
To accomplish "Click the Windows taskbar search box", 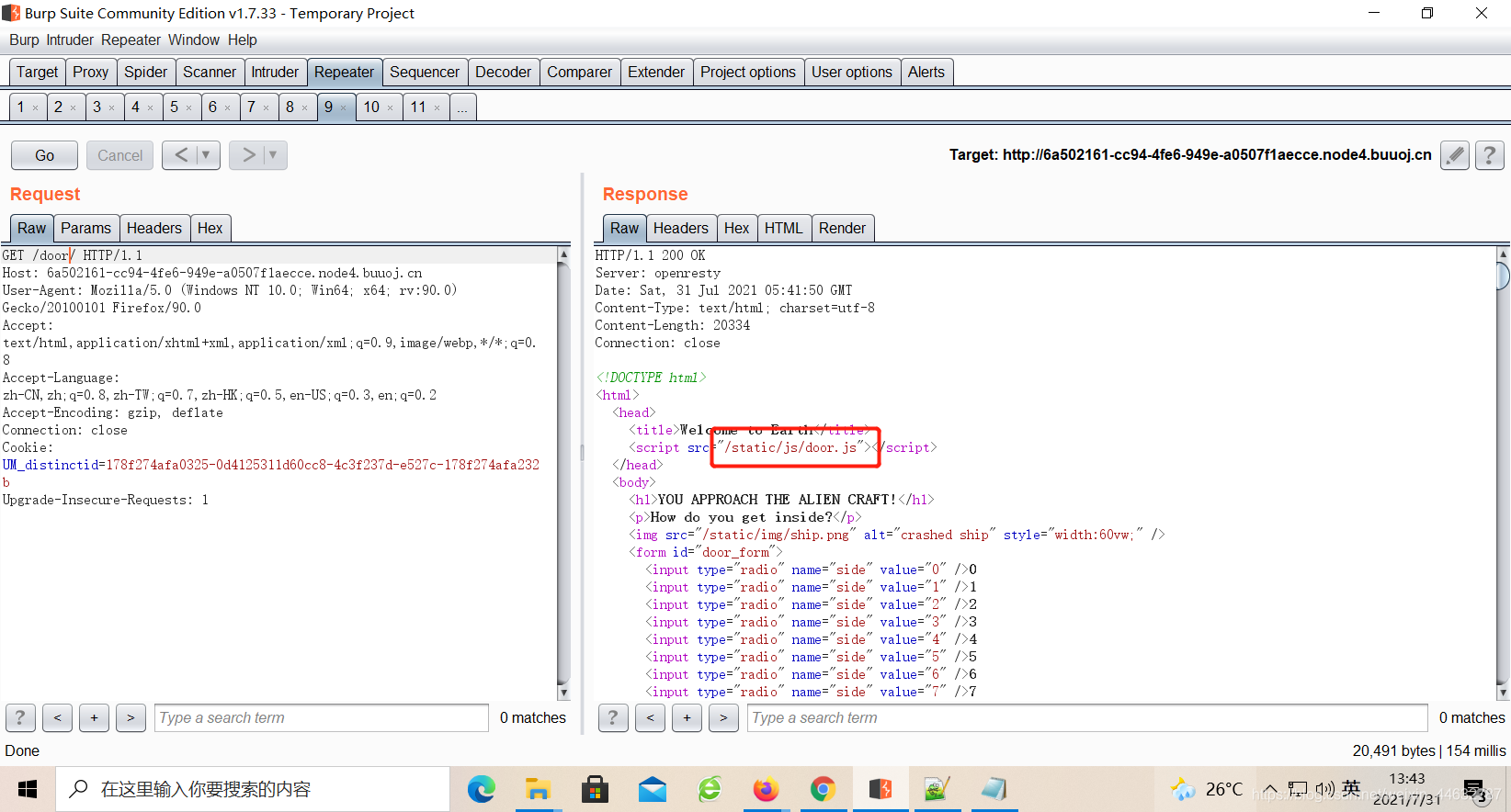I will coord(253,789).
